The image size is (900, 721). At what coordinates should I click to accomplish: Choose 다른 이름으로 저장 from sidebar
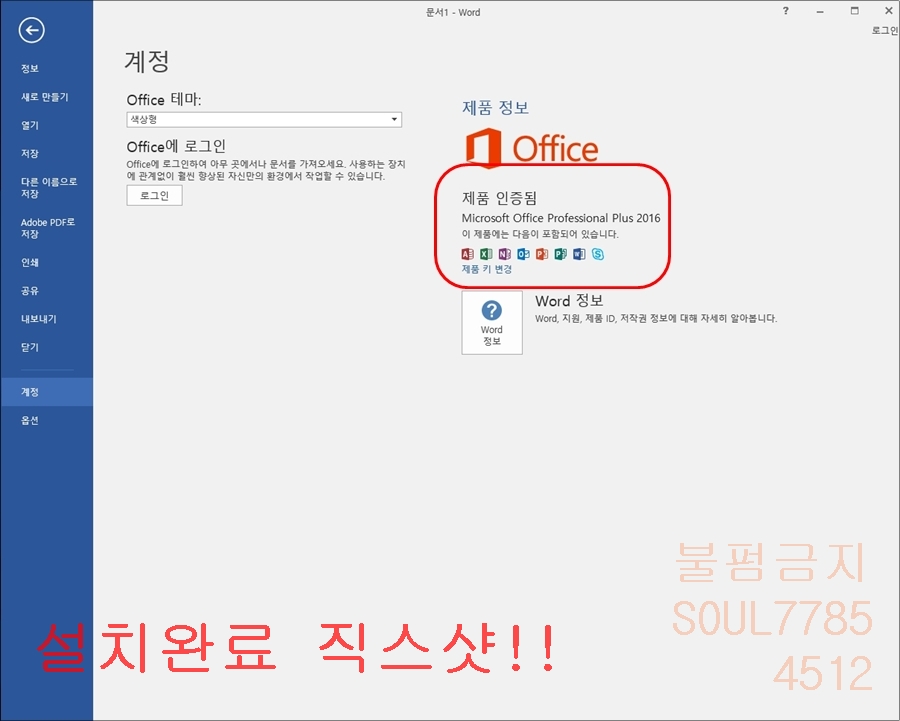[x=49, y=188]
